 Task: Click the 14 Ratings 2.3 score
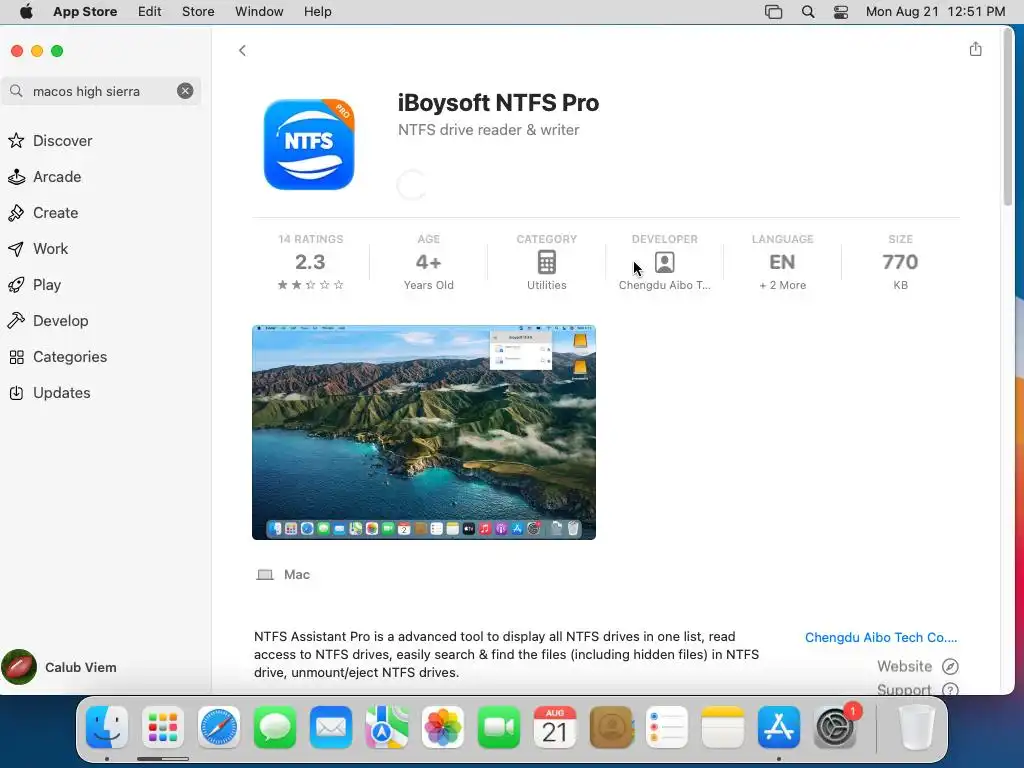[310, 262]
